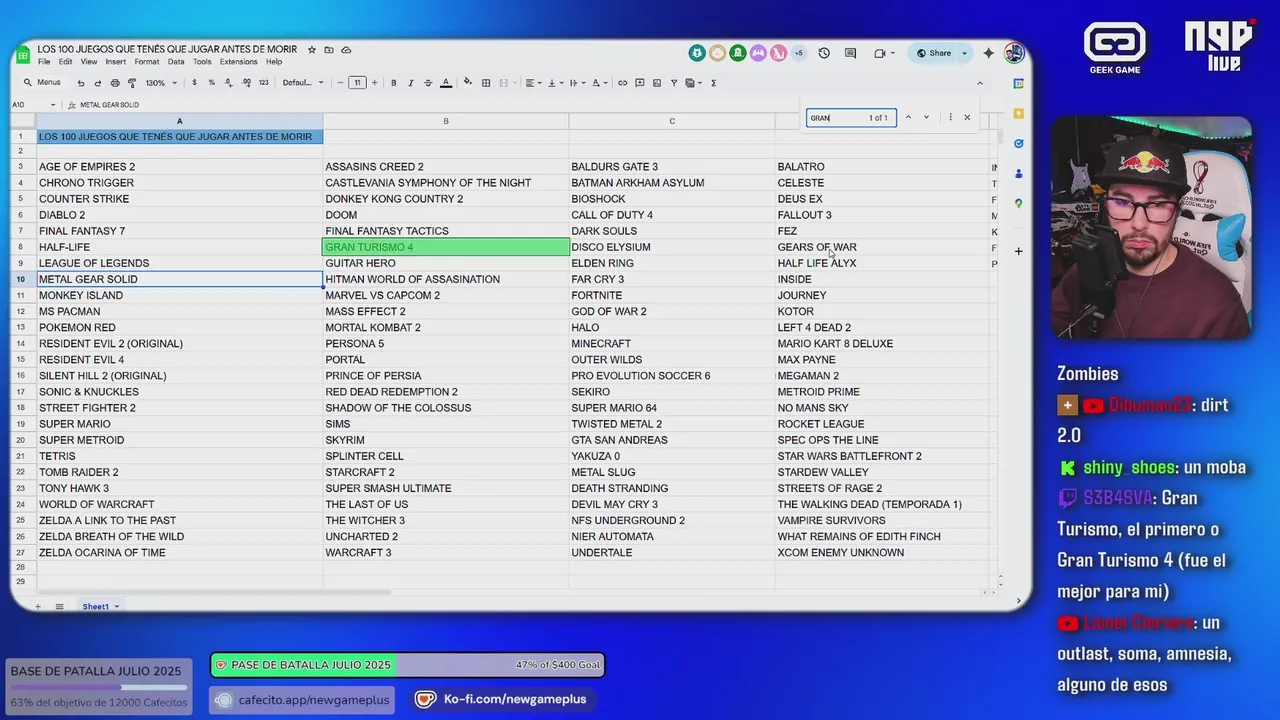Viewport: 1280px width, 720px height.
Task: Open the Insert menu
Action: (116, 62)
